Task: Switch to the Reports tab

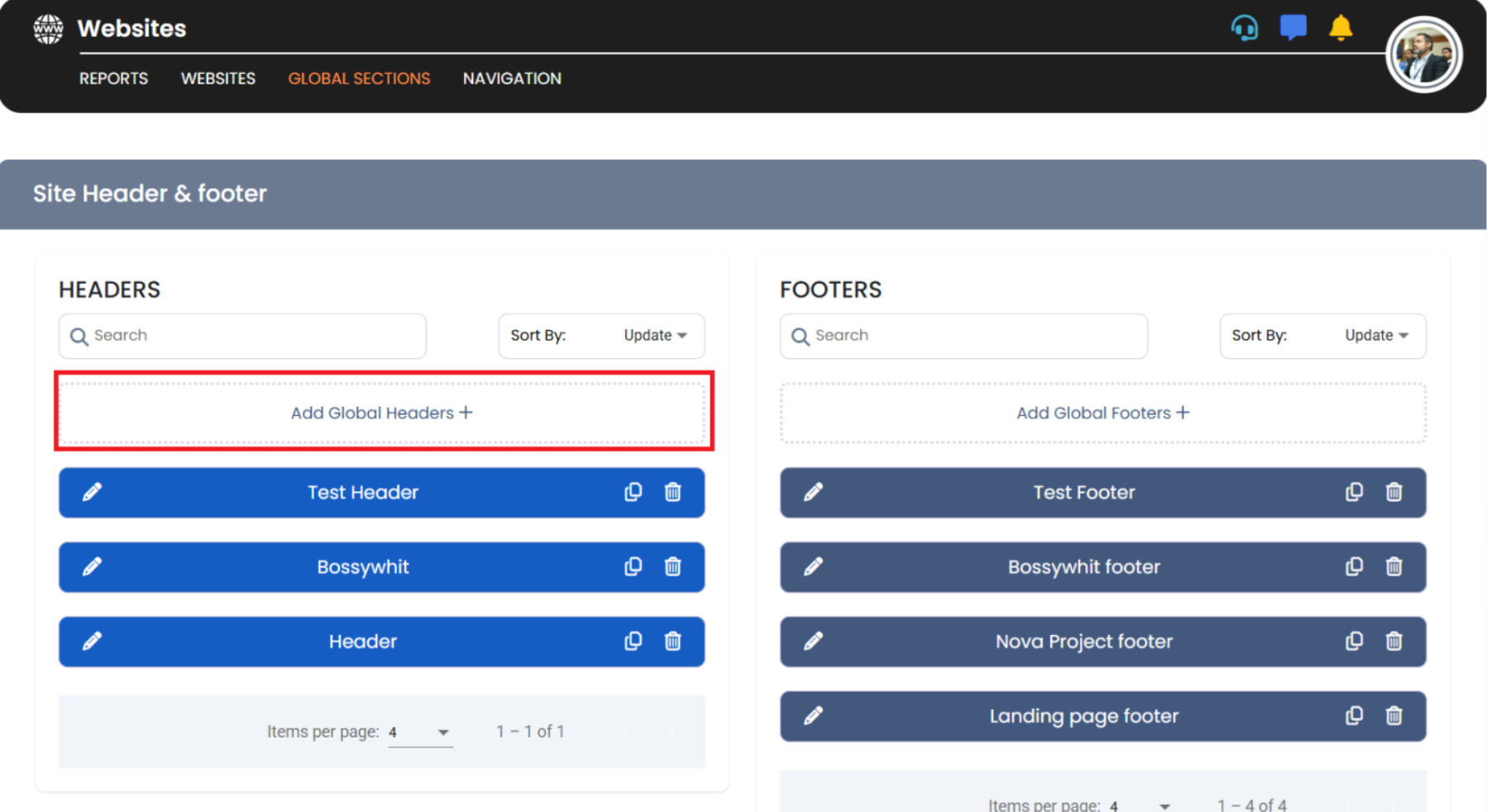Action: (113, 79)
